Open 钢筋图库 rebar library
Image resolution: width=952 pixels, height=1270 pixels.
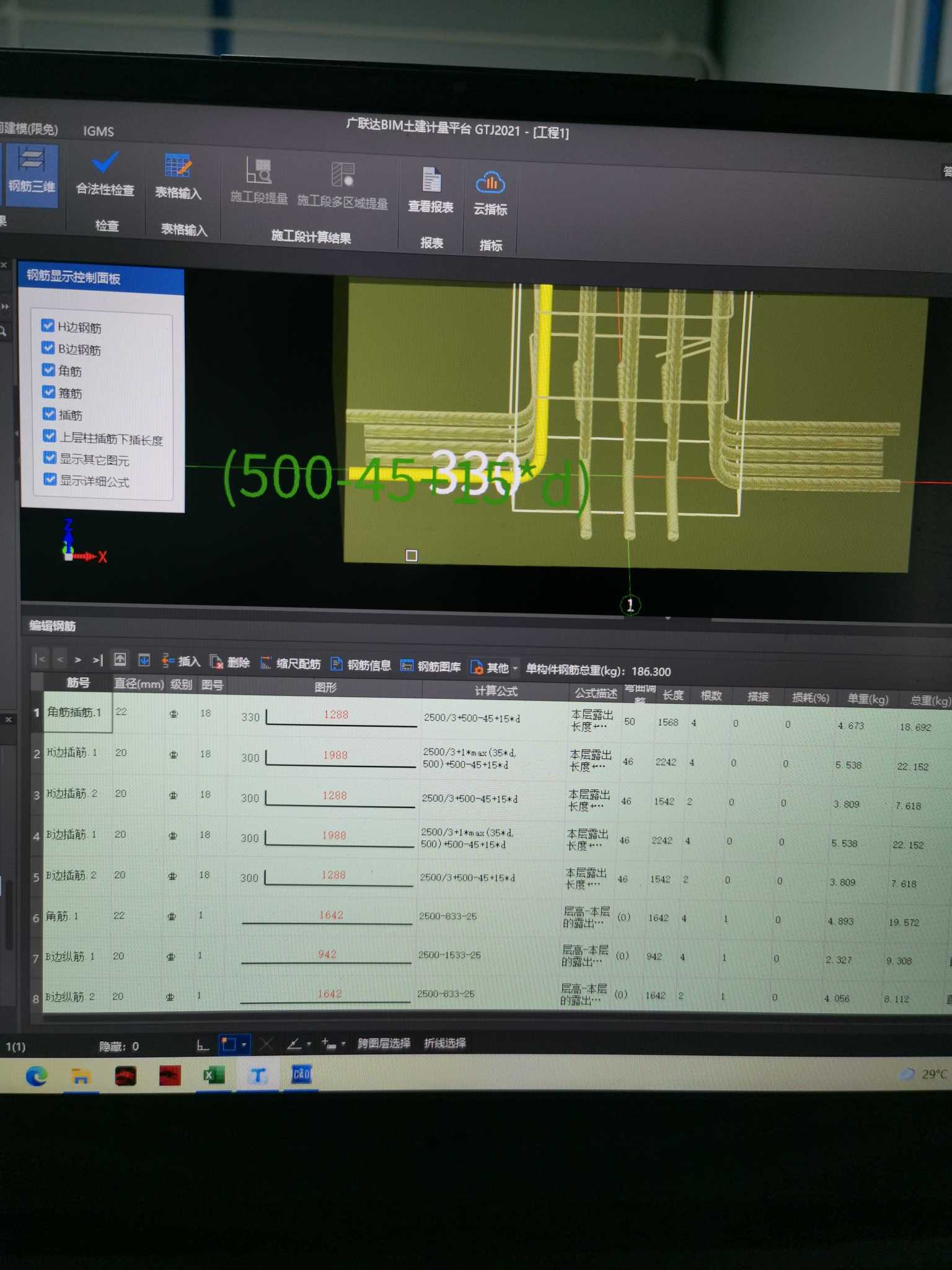click(431, 666)
